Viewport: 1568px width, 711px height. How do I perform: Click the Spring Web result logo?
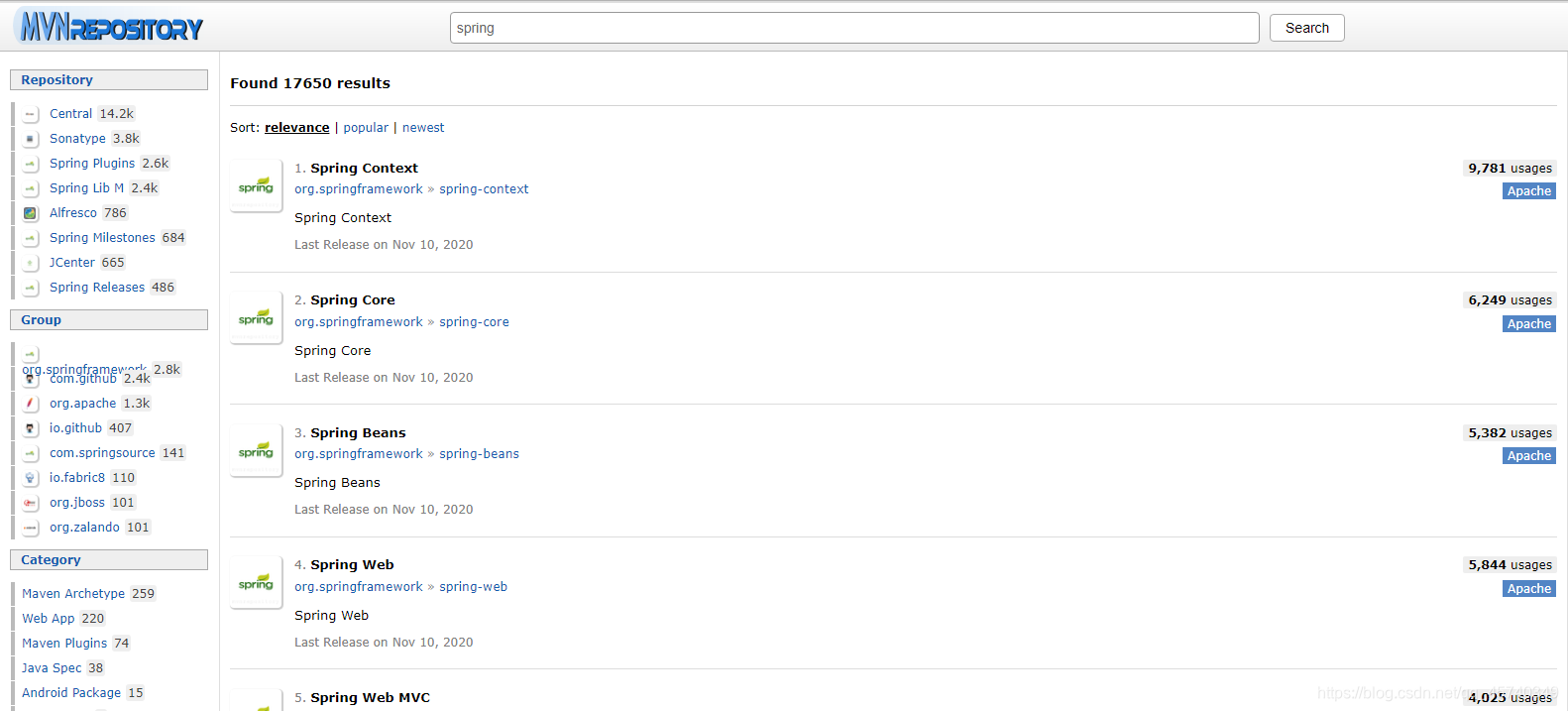pyautogui.click(x=256, y=582)
